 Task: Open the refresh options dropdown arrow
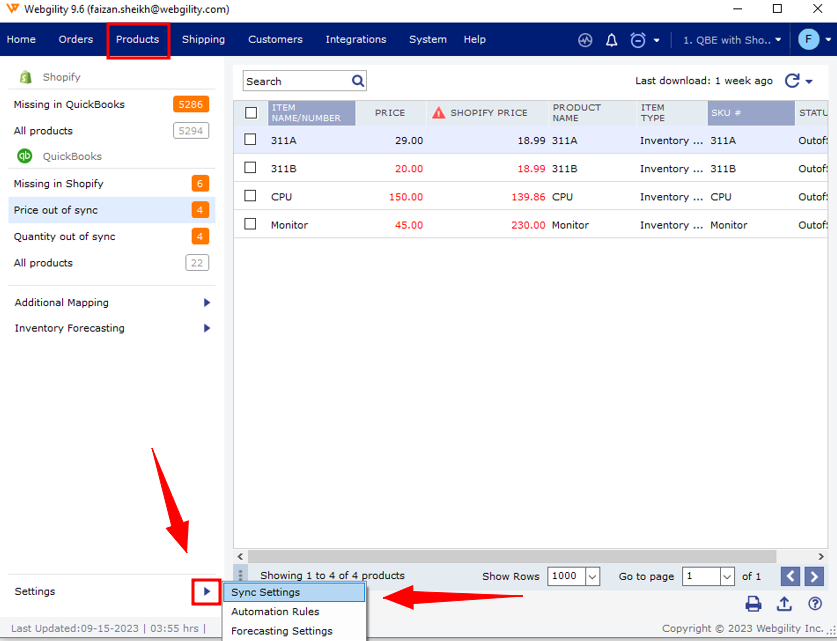(809, 82)
